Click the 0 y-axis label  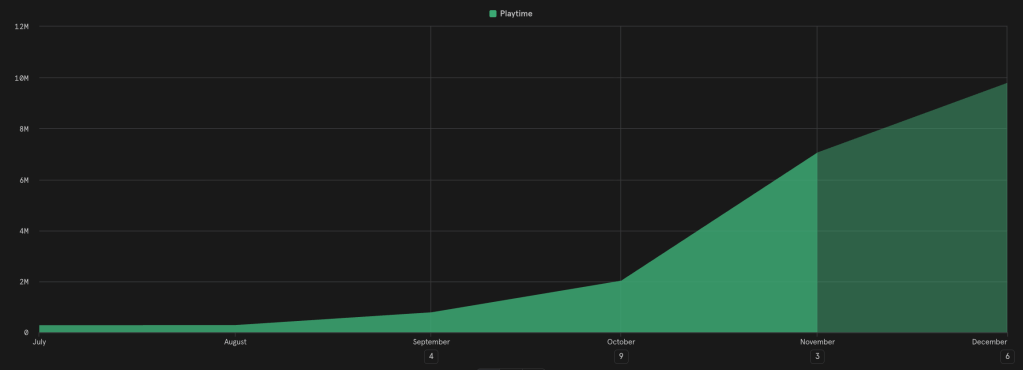26,333
